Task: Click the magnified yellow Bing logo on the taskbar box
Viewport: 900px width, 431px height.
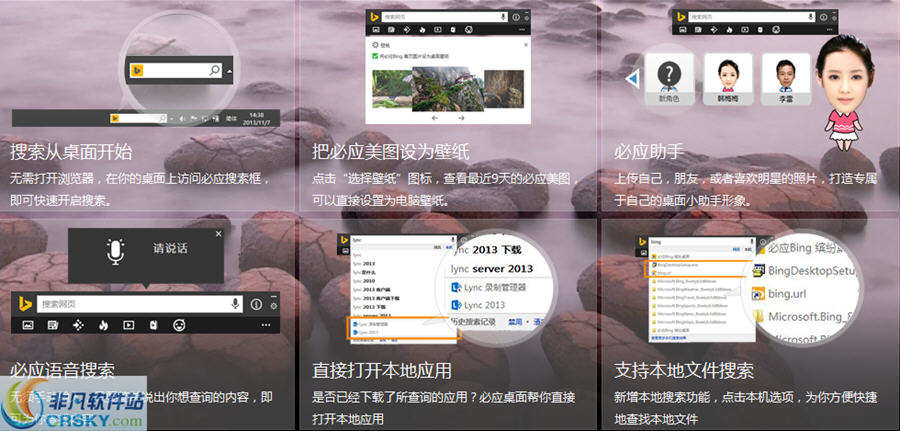Action: click(137, 71)
